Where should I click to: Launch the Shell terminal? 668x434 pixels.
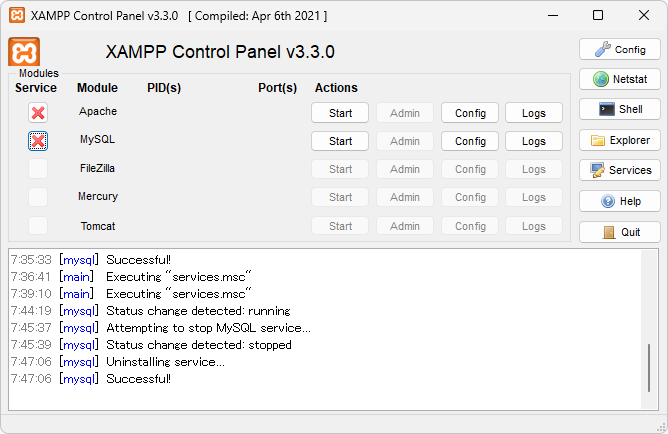pos(620,109)
